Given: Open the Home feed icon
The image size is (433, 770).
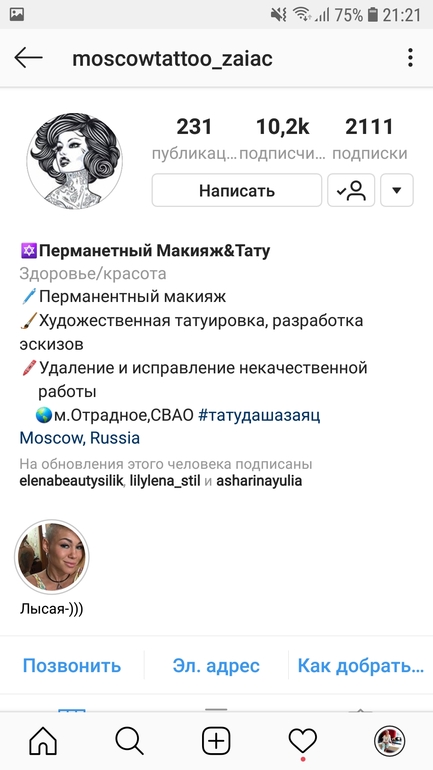Looking at the screenshot, I should click(x=43, y=741).
